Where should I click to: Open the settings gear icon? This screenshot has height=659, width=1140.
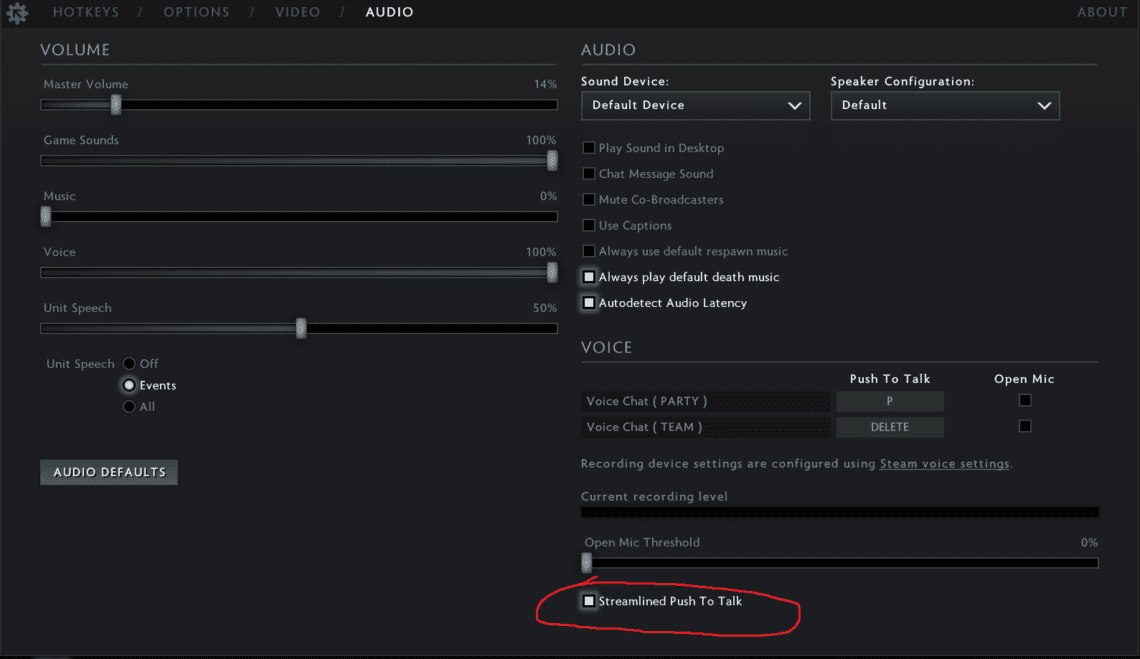[x=17, y=12]
